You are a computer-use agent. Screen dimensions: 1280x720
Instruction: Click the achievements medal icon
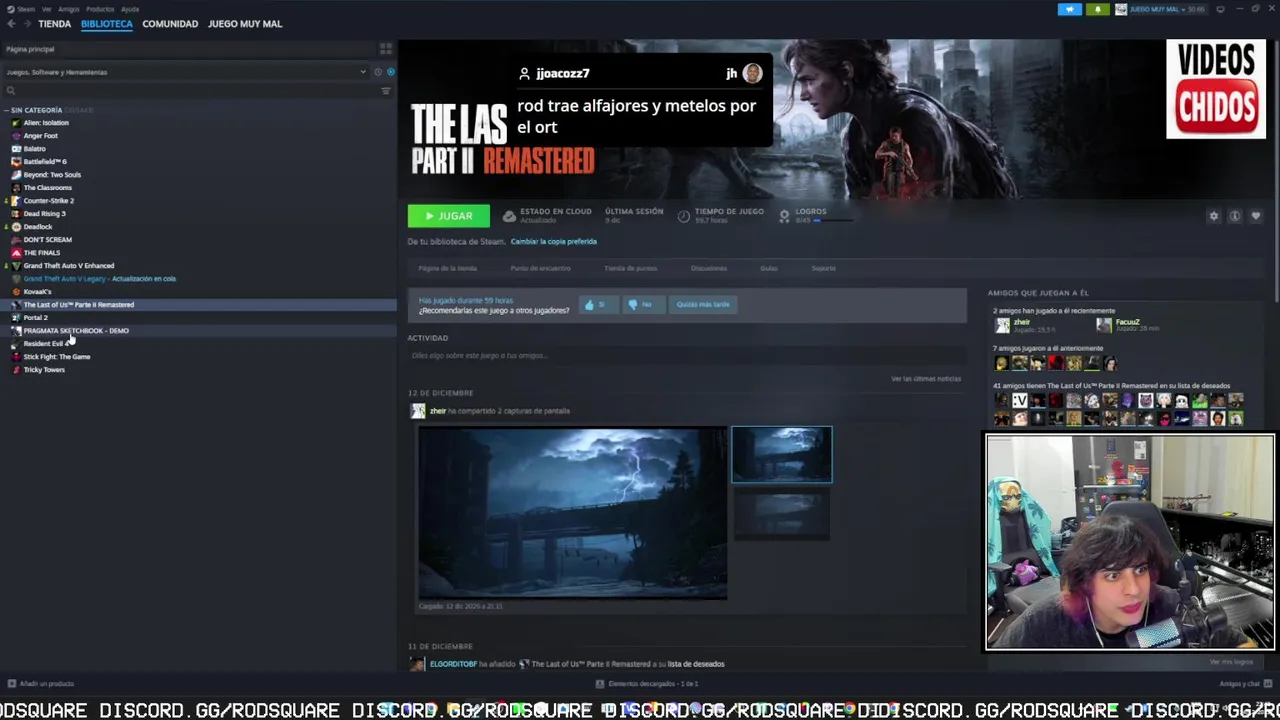tap(785, 216)
